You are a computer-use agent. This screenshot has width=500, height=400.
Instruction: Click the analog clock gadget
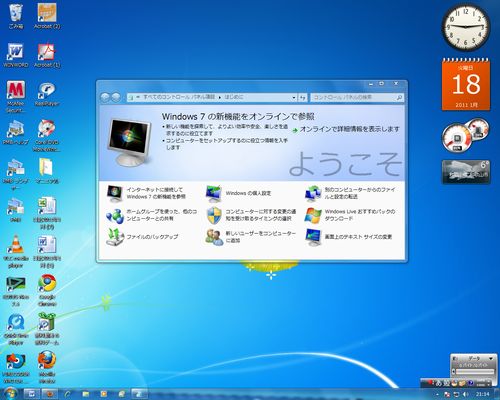pos(466,27)
